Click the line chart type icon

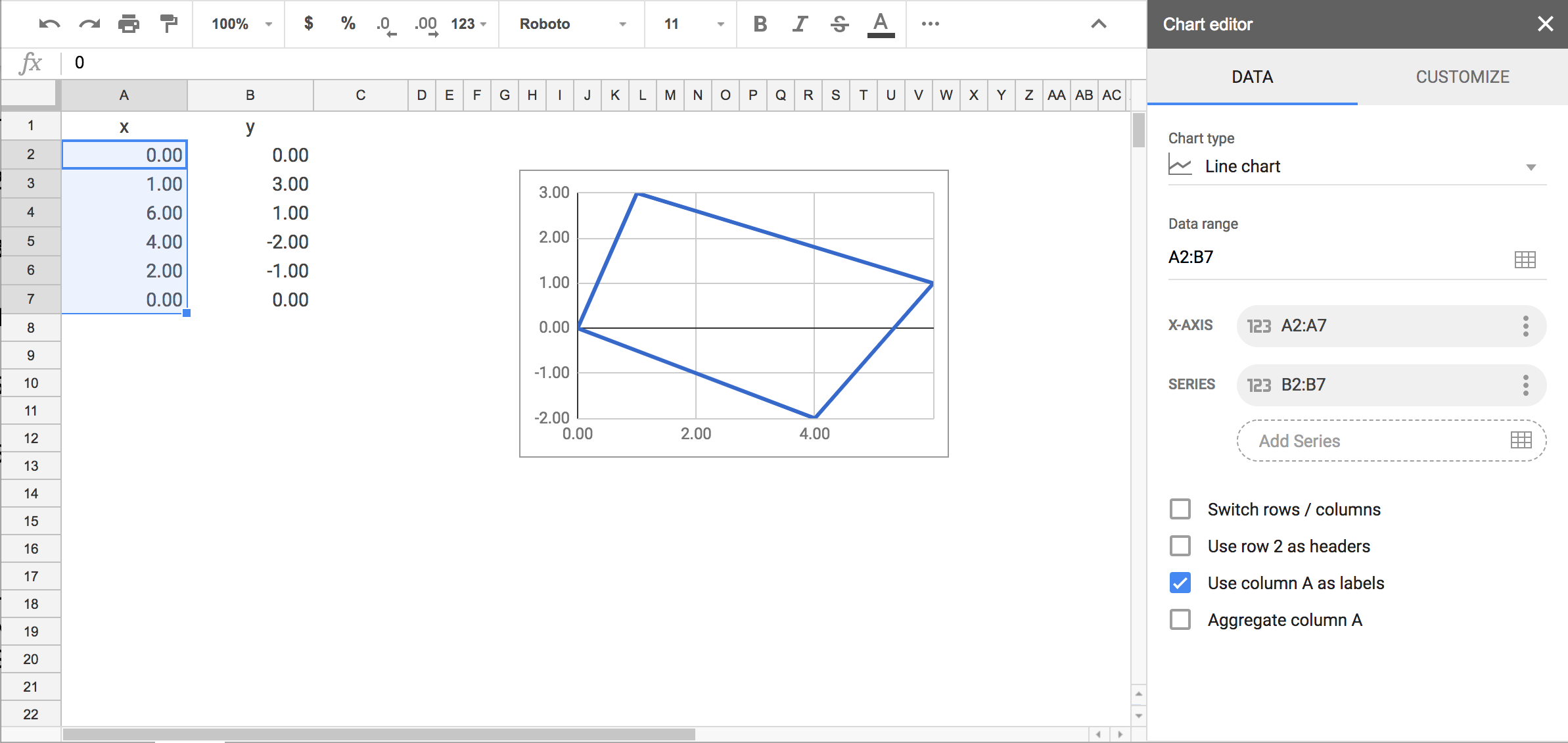pos(1180,165)
